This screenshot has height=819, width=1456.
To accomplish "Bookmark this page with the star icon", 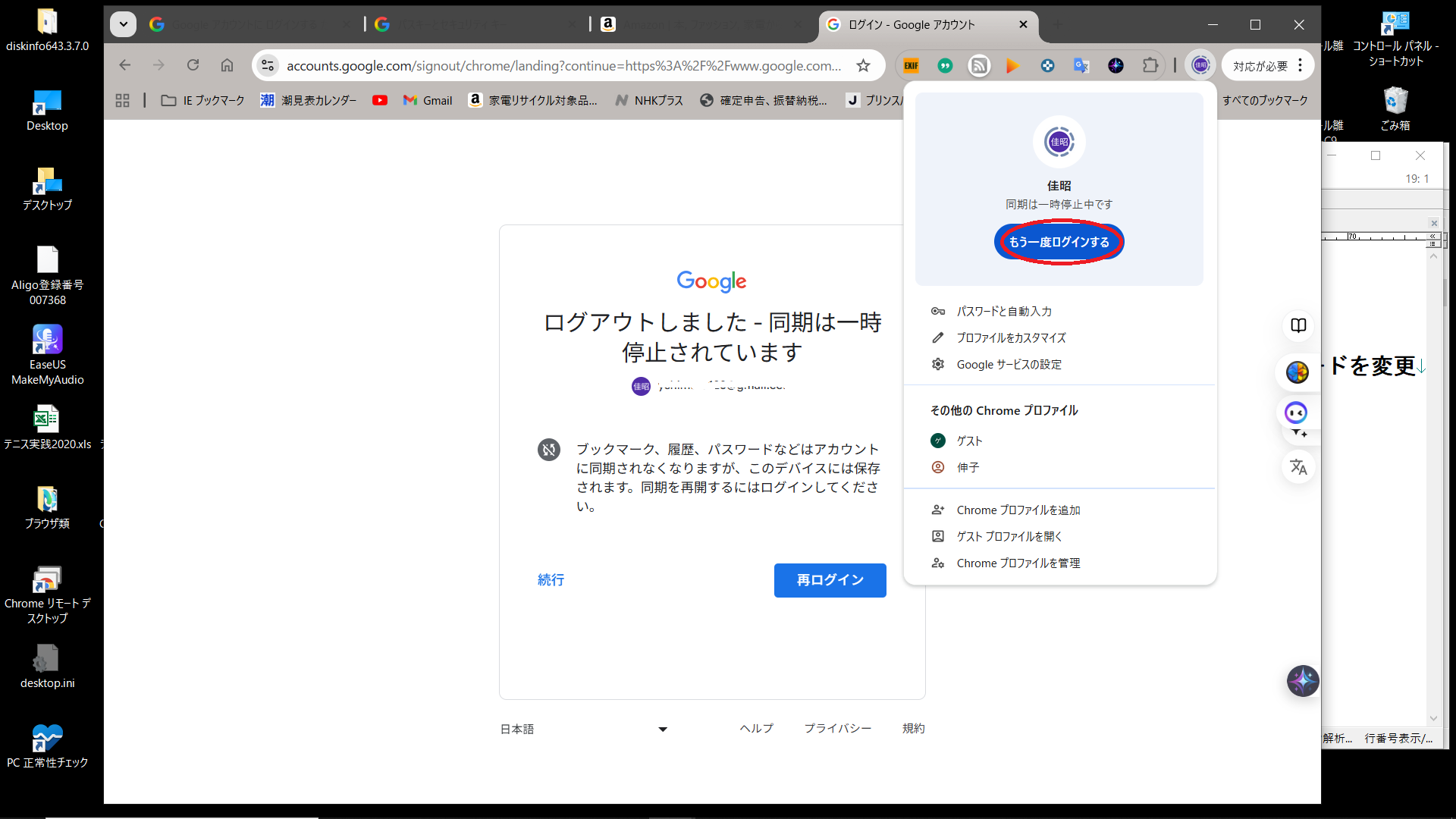I will (x=863, y=66).
